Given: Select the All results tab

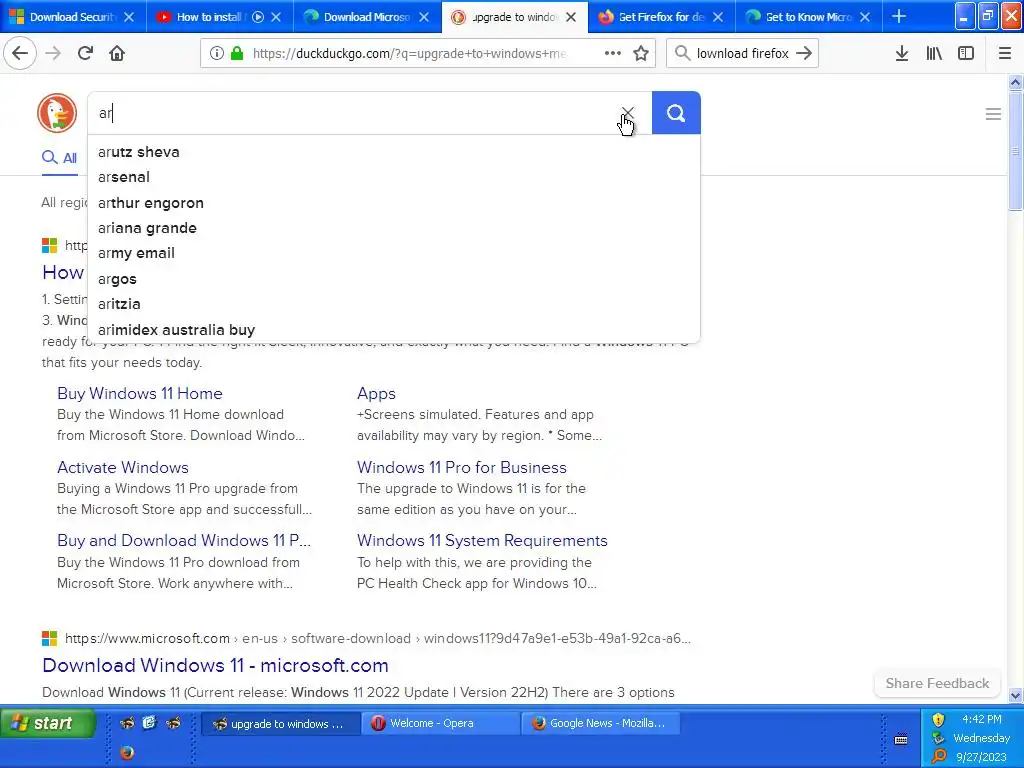Looking at the screenshot, I should (x=59, y=158).
